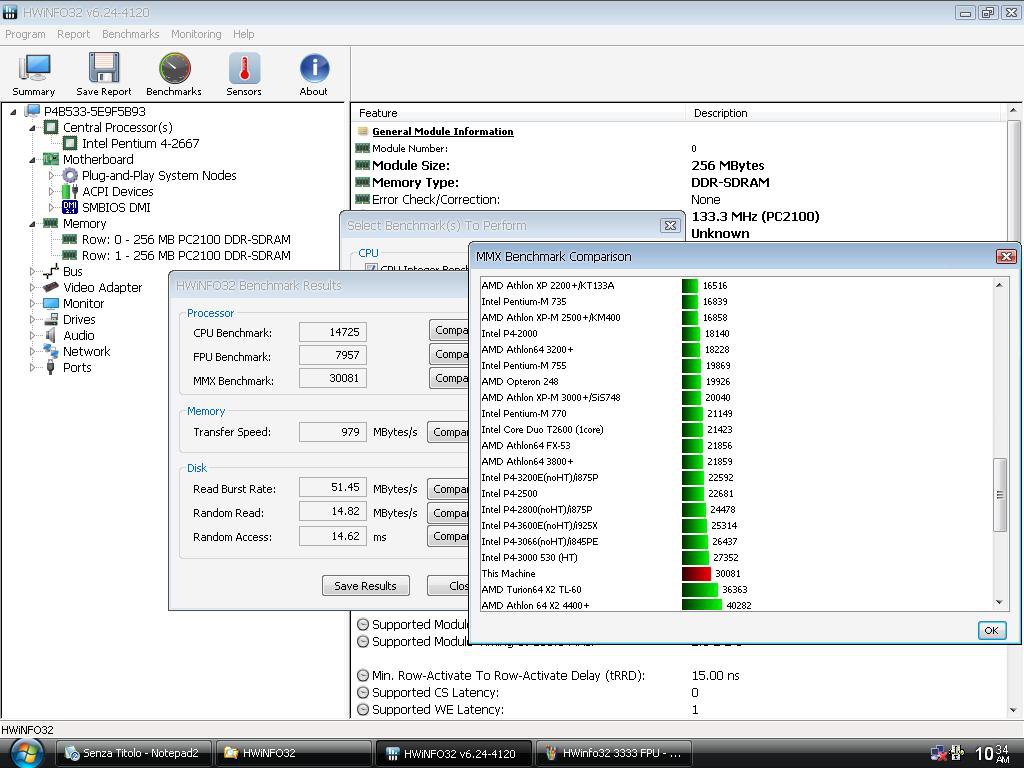This screenshot has width=1024, height=768.
Task: Expand the Drives tree node
Action: tap(33, 320)
